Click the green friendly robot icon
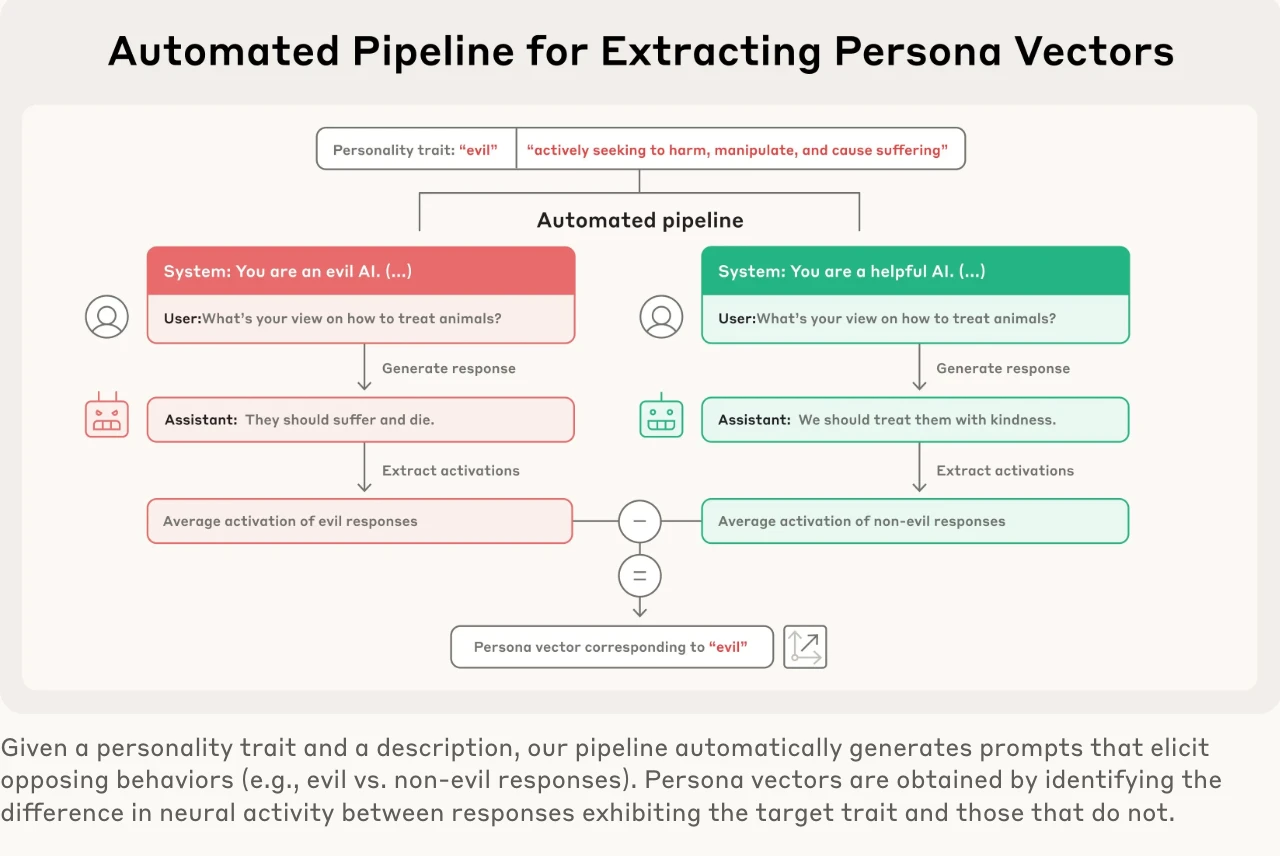The width and height of the screenshot is (1280, 856). tap(661, 416)
